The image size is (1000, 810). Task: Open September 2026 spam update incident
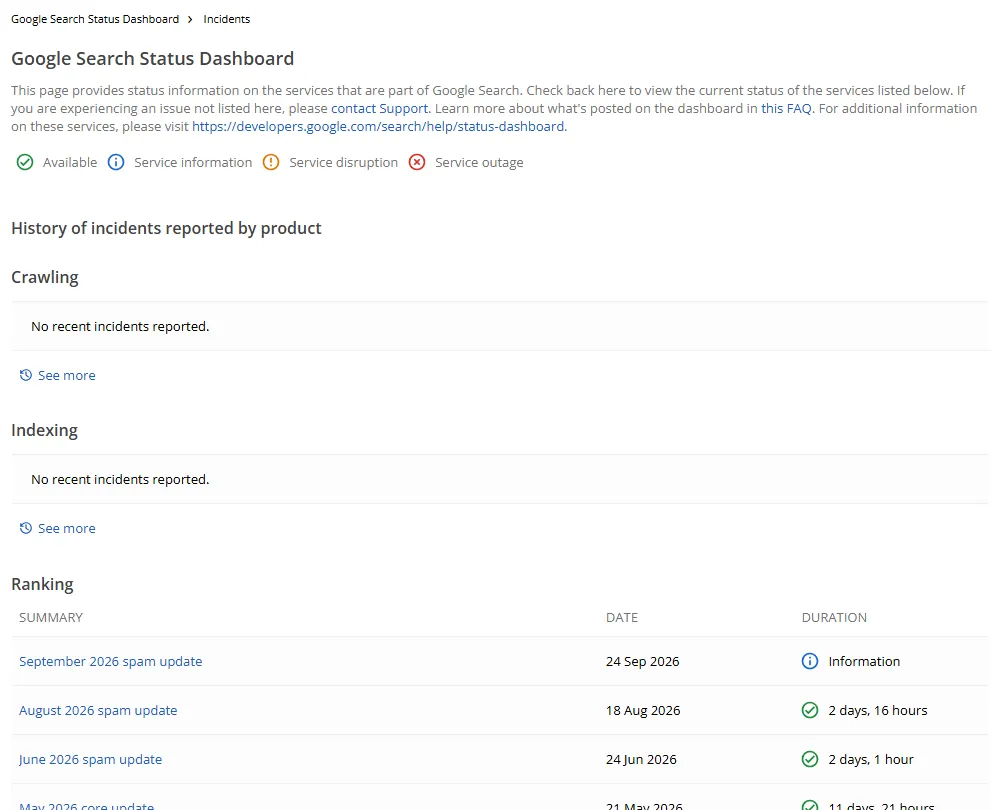click(110, 661)
